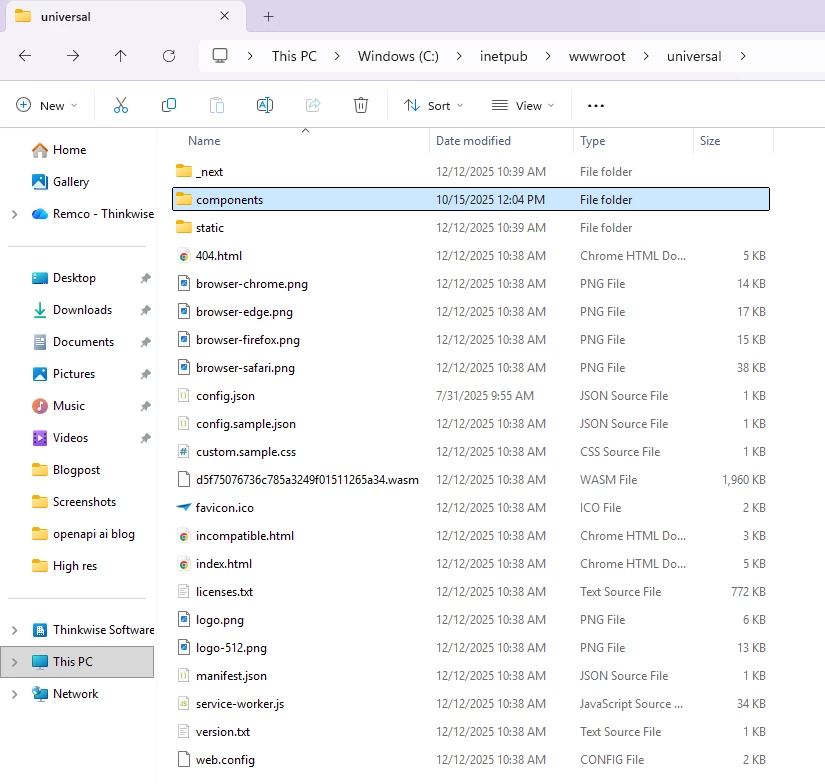Select config.json file
825x784 pixels.
471,396
